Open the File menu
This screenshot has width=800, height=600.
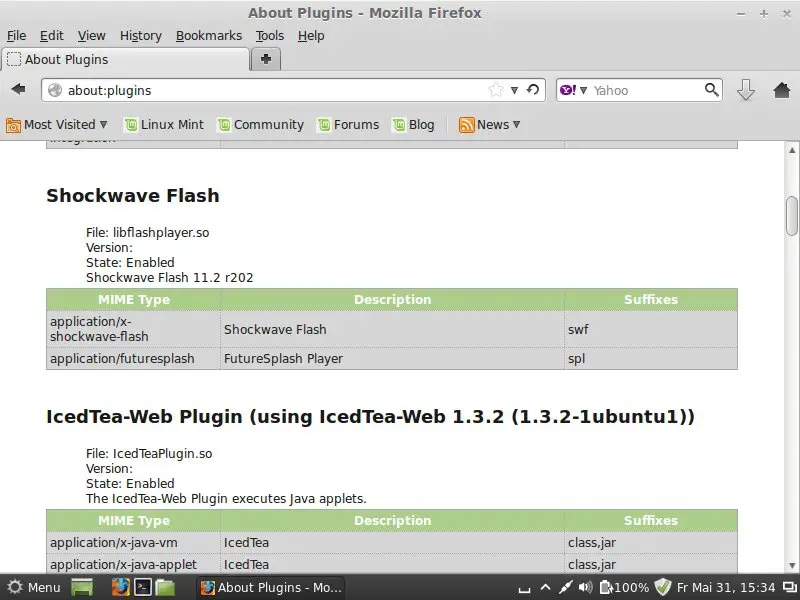tap(16, 36)
